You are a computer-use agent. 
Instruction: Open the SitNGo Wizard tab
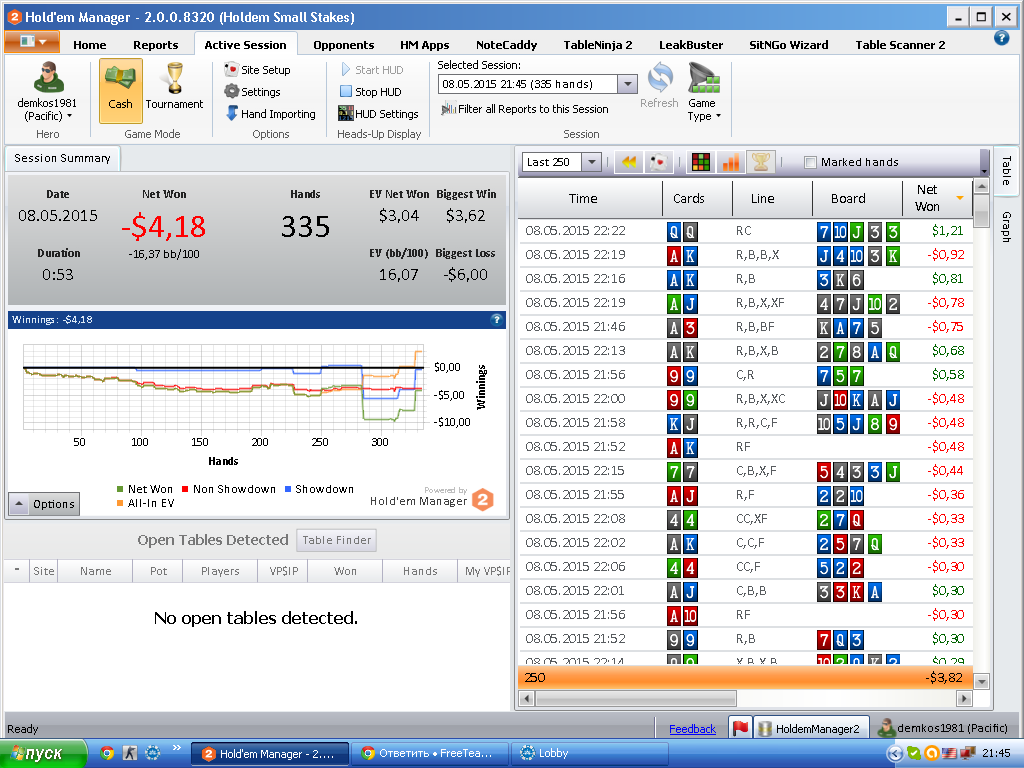[x=788, y=44]
